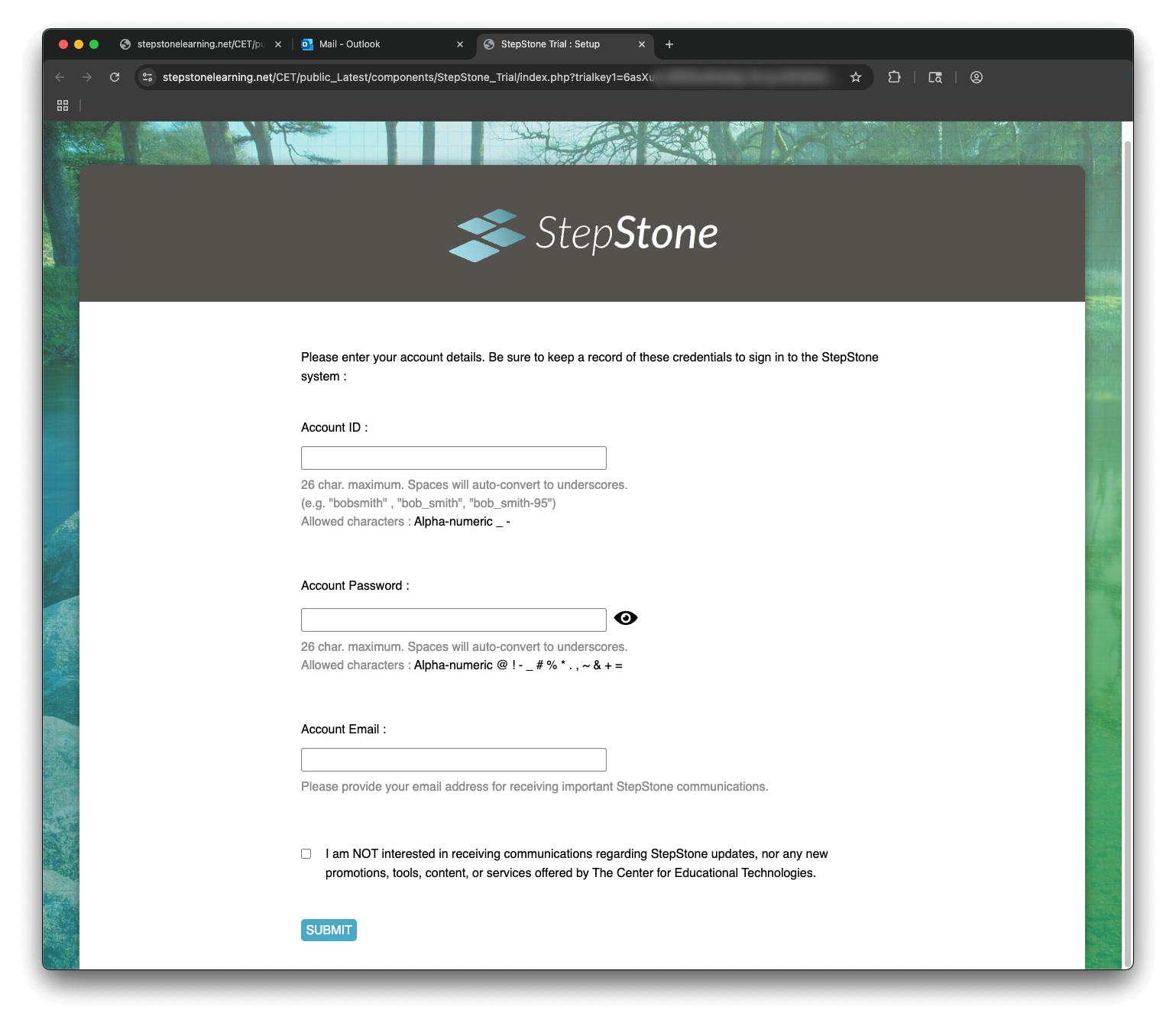Viewport: 1176px width, 1026px height.
Task: Open the browser profile icon
Action: pyautogui.click(x=977, y=77)
